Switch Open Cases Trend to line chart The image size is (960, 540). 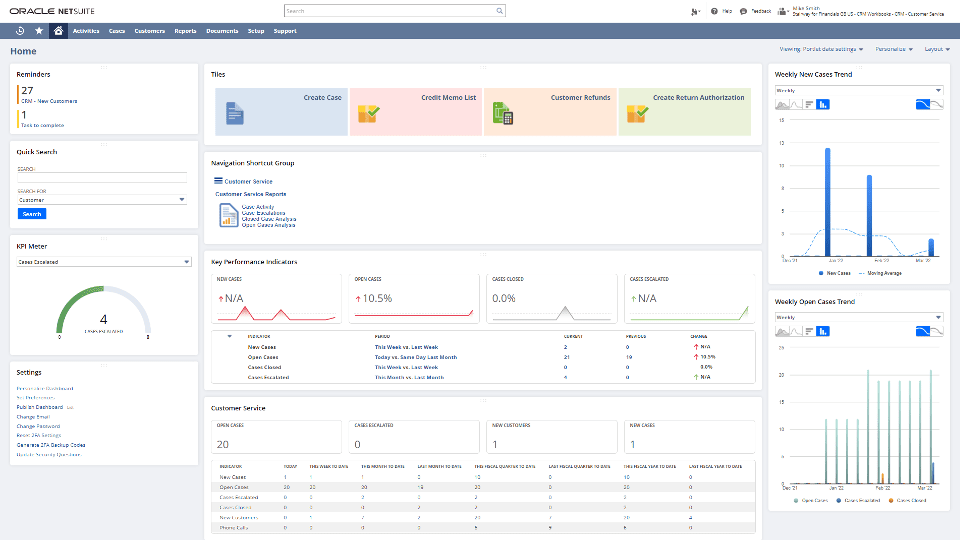(x=795, y=331)
